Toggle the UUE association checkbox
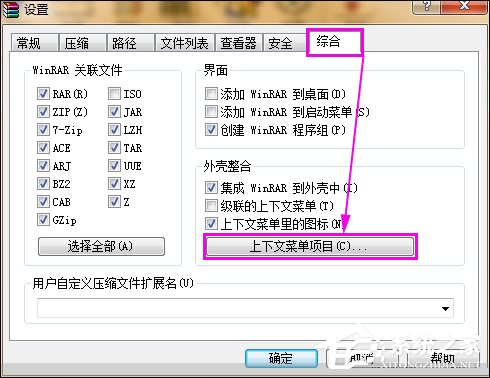This screenshot has height=378, width=490. (x=114, y=166)
